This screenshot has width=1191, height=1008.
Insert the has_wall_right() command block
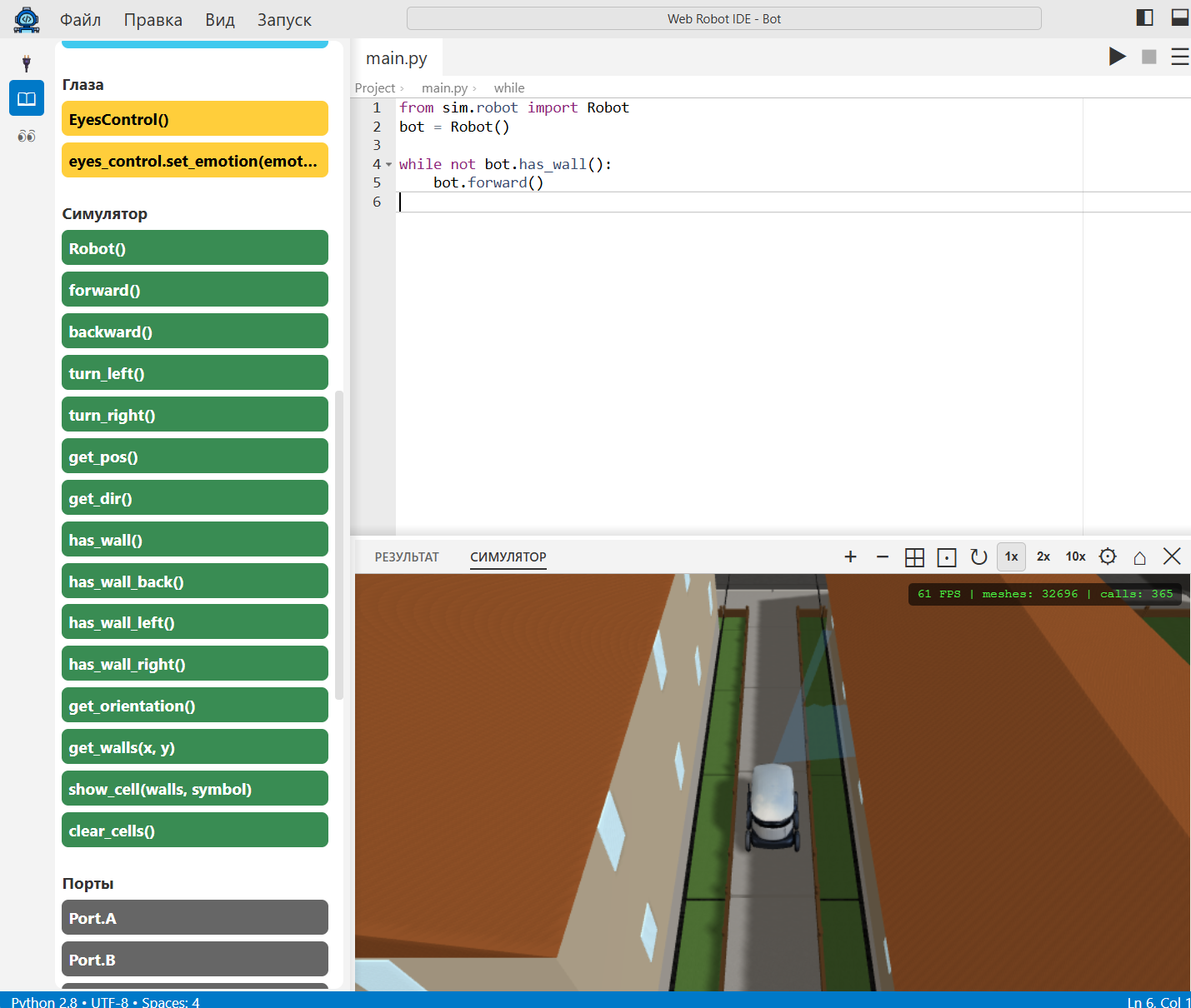pos(195,663)
